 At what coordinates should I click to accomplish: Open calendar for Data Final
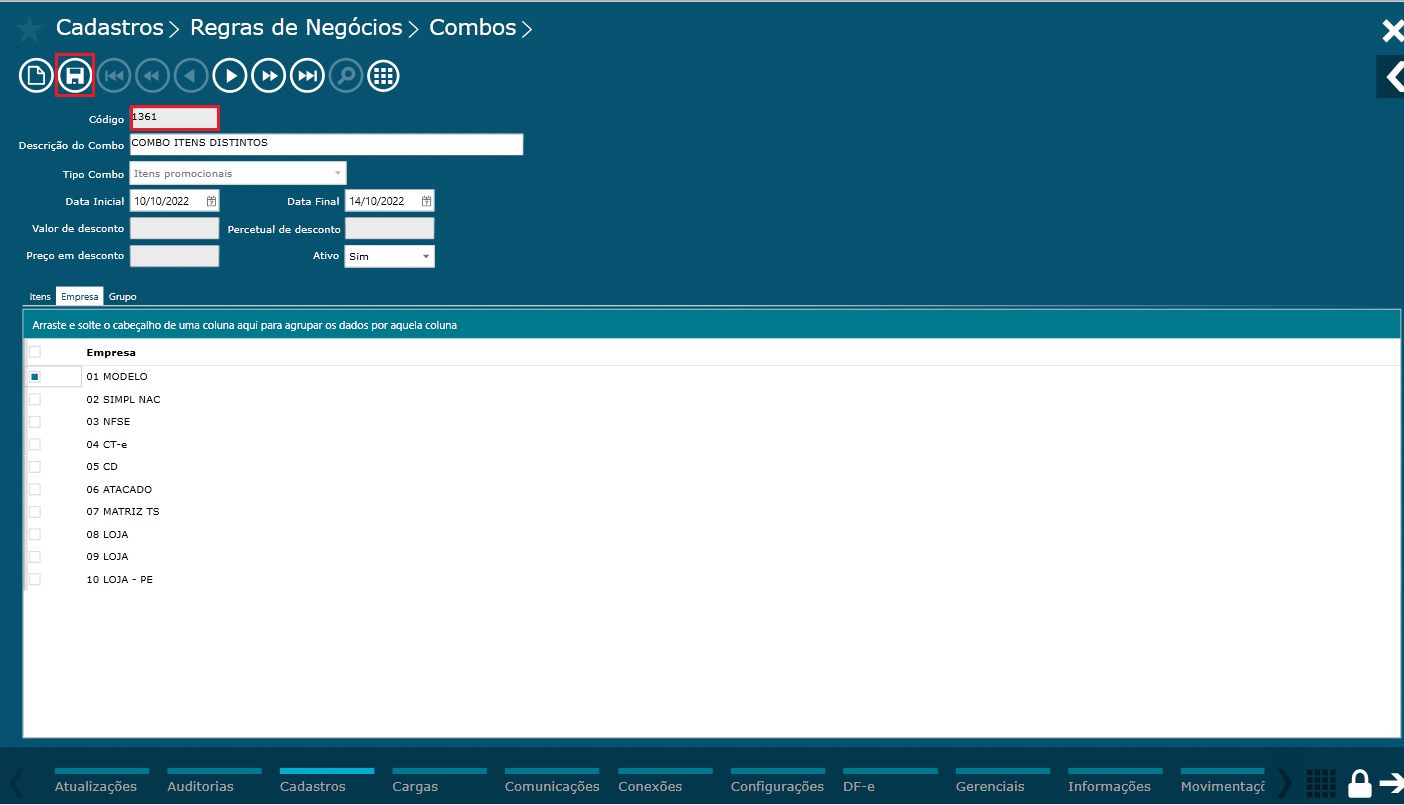point(426,201)
